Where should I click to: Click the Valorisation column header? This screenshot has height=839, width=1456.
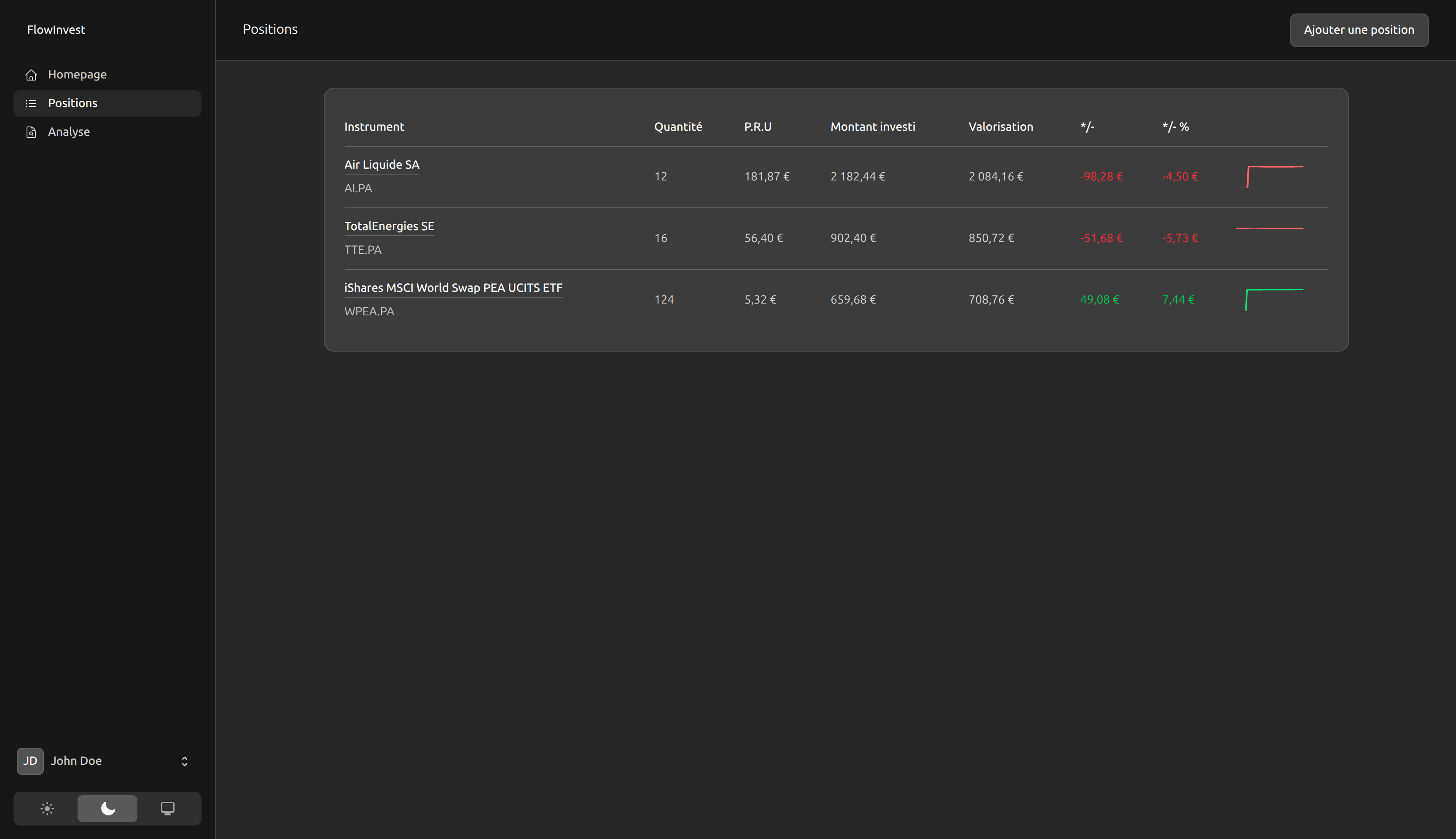(1000, 127)
